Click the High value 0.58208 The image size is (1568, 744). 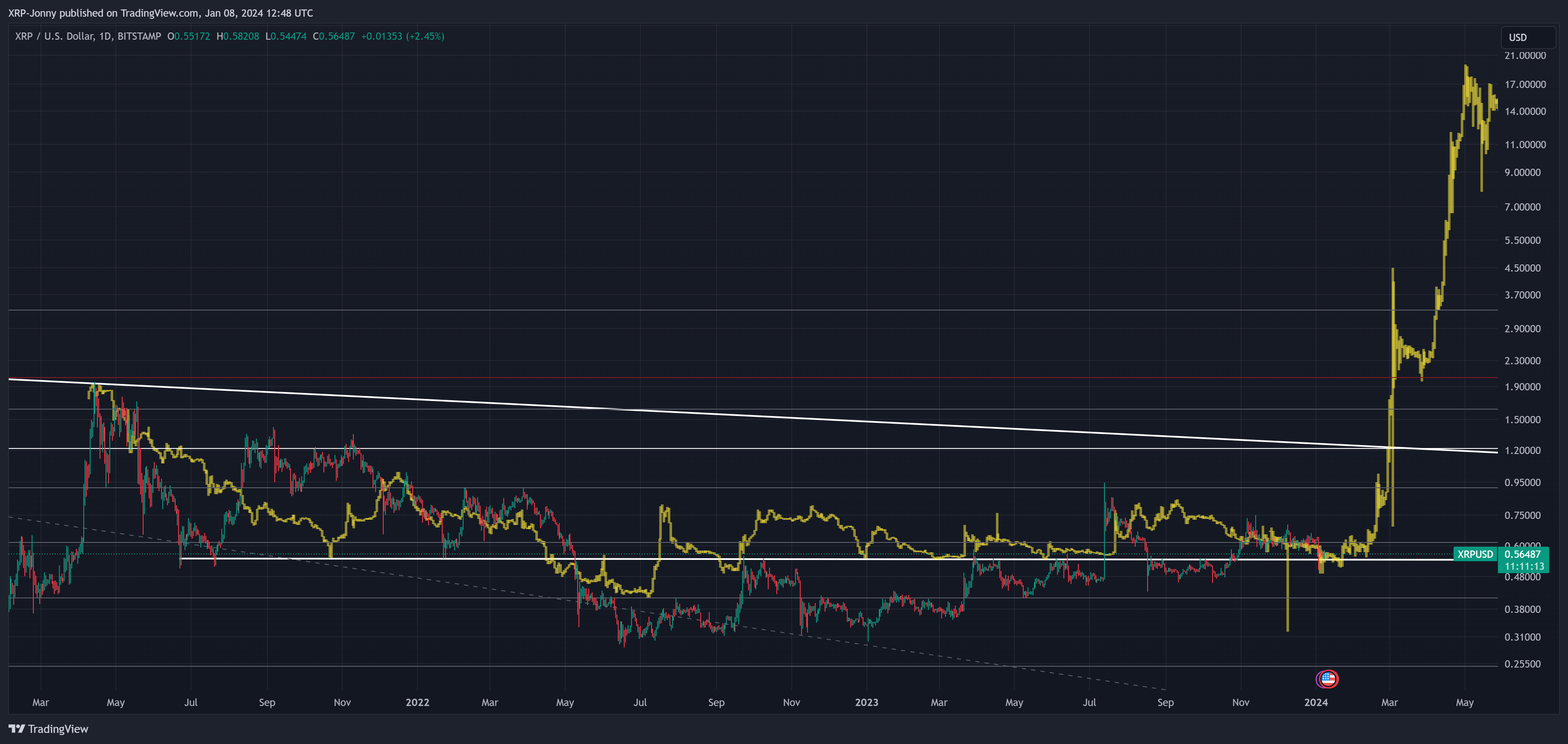tap(241, 36)
